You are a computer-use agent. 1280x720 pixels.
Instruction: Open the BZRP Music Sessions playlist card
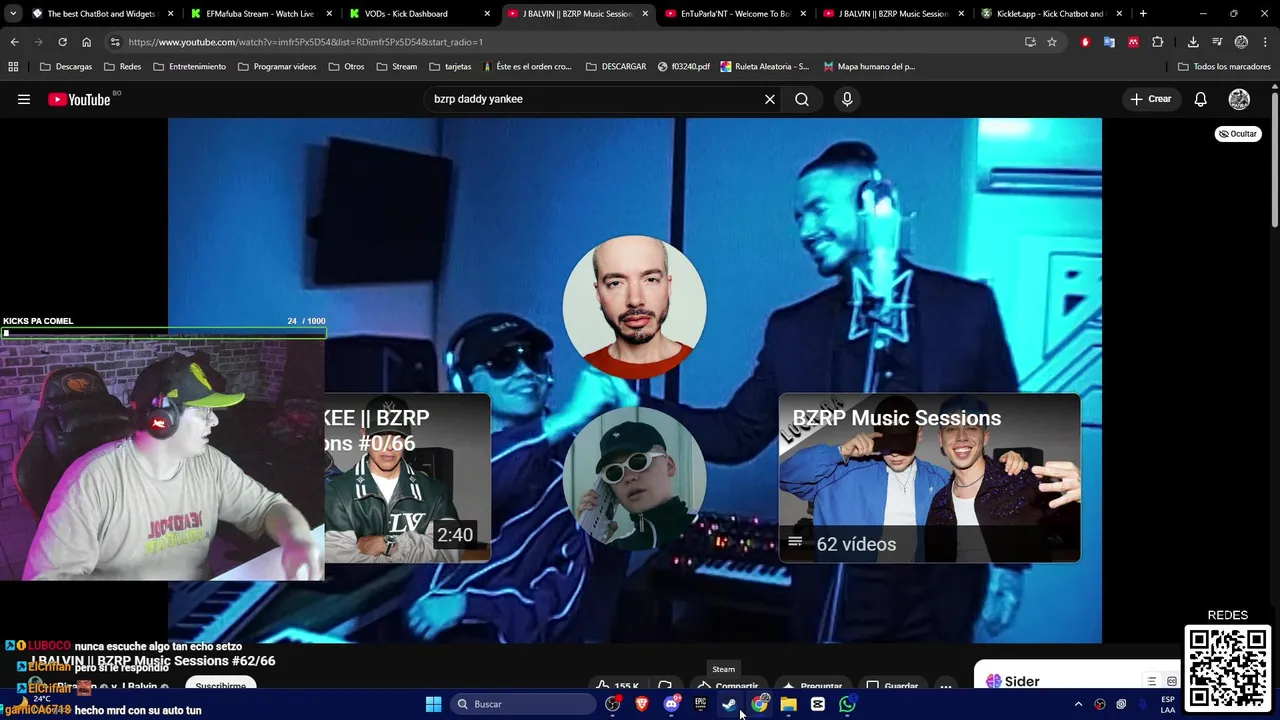(x=929, y=478)
